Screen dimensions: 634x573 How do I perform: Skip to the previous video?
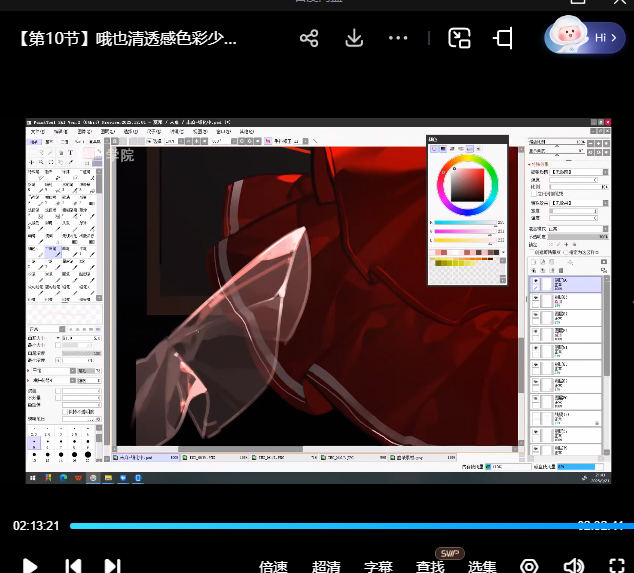click(x=73, y=566)
